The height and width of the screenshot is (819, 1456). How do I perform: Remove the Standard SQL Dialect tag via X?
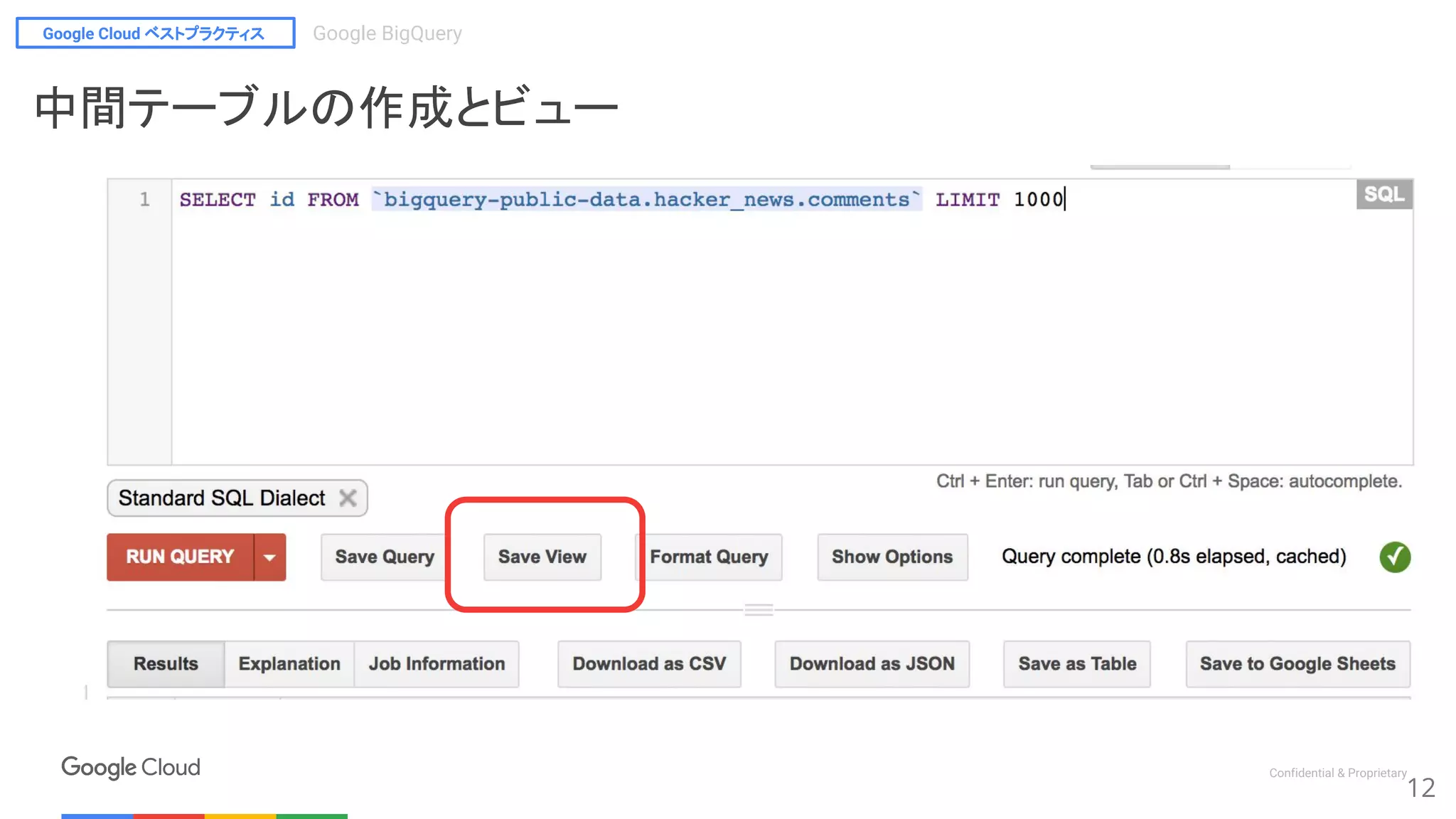[x=348, y=498]
